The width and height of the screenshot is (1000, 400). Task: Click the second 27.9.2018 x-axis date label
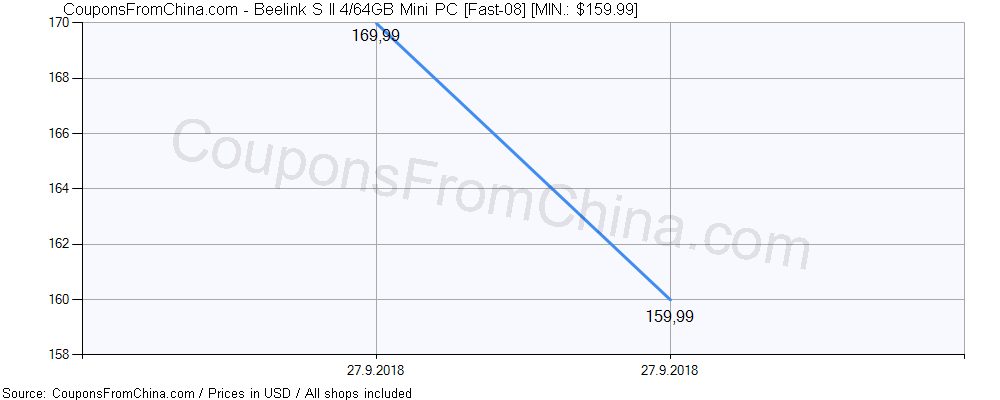670,370
